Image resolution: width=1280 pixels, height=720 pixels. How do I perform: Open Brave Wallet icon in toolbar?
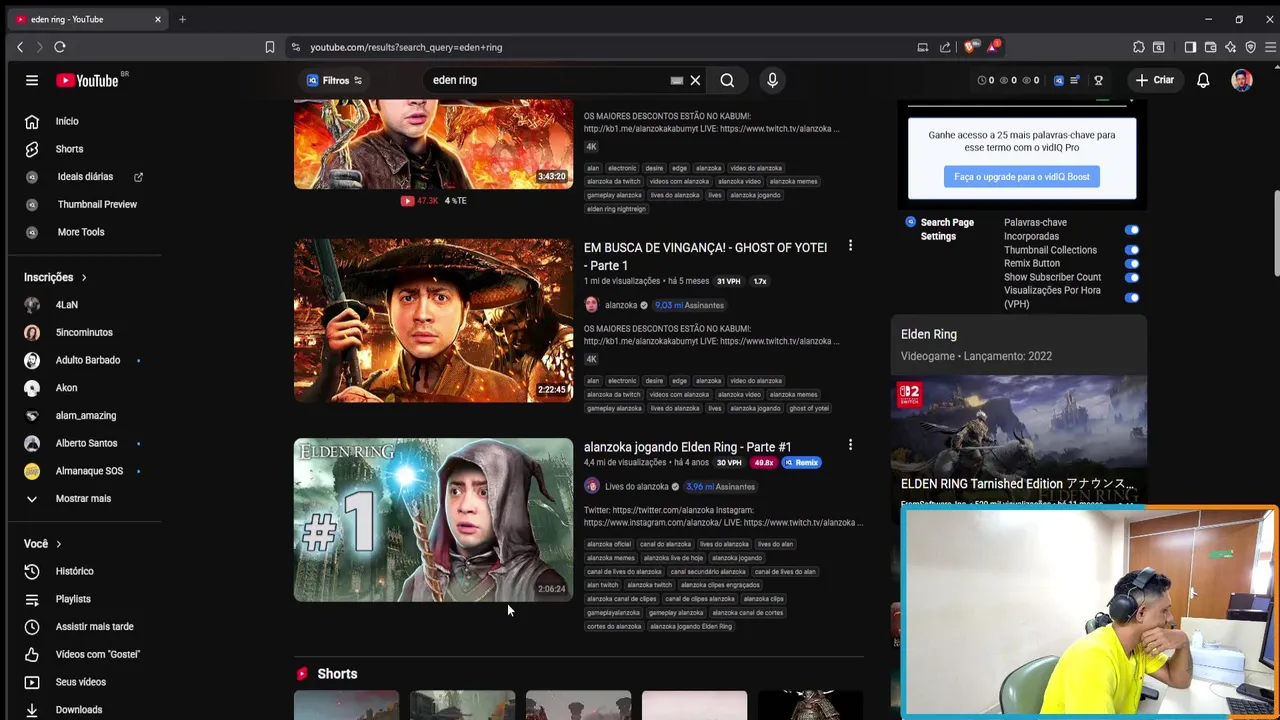(x=1210, y=47)
